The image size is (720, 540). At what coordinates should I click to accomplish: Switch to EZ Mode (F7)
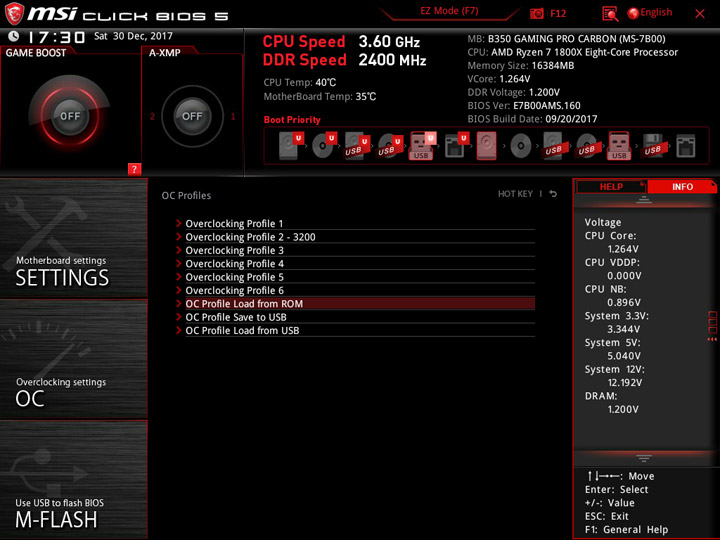449,11
